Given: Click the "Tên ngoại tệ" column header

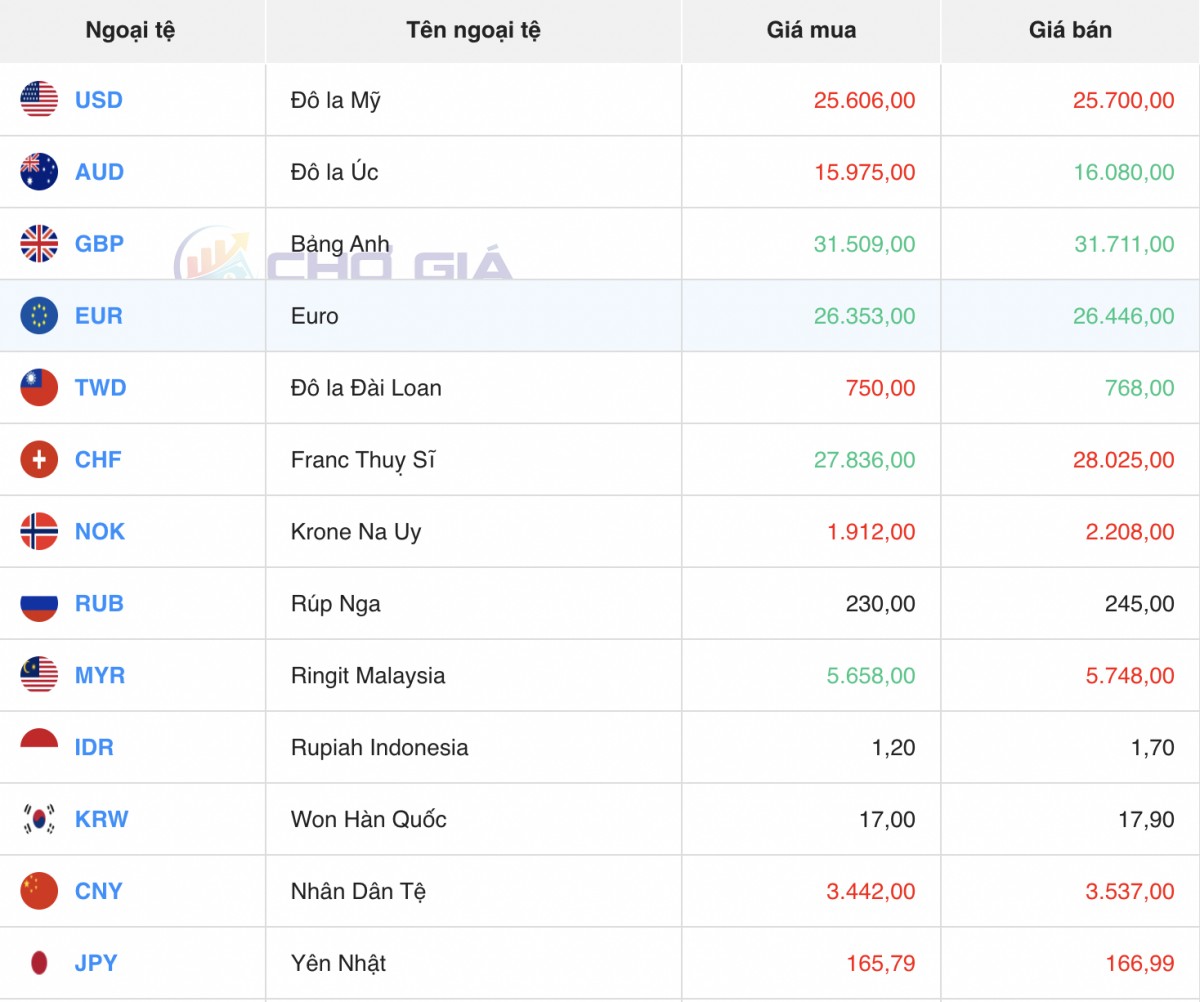Looking at the screenshot, I should pos(473,30).
